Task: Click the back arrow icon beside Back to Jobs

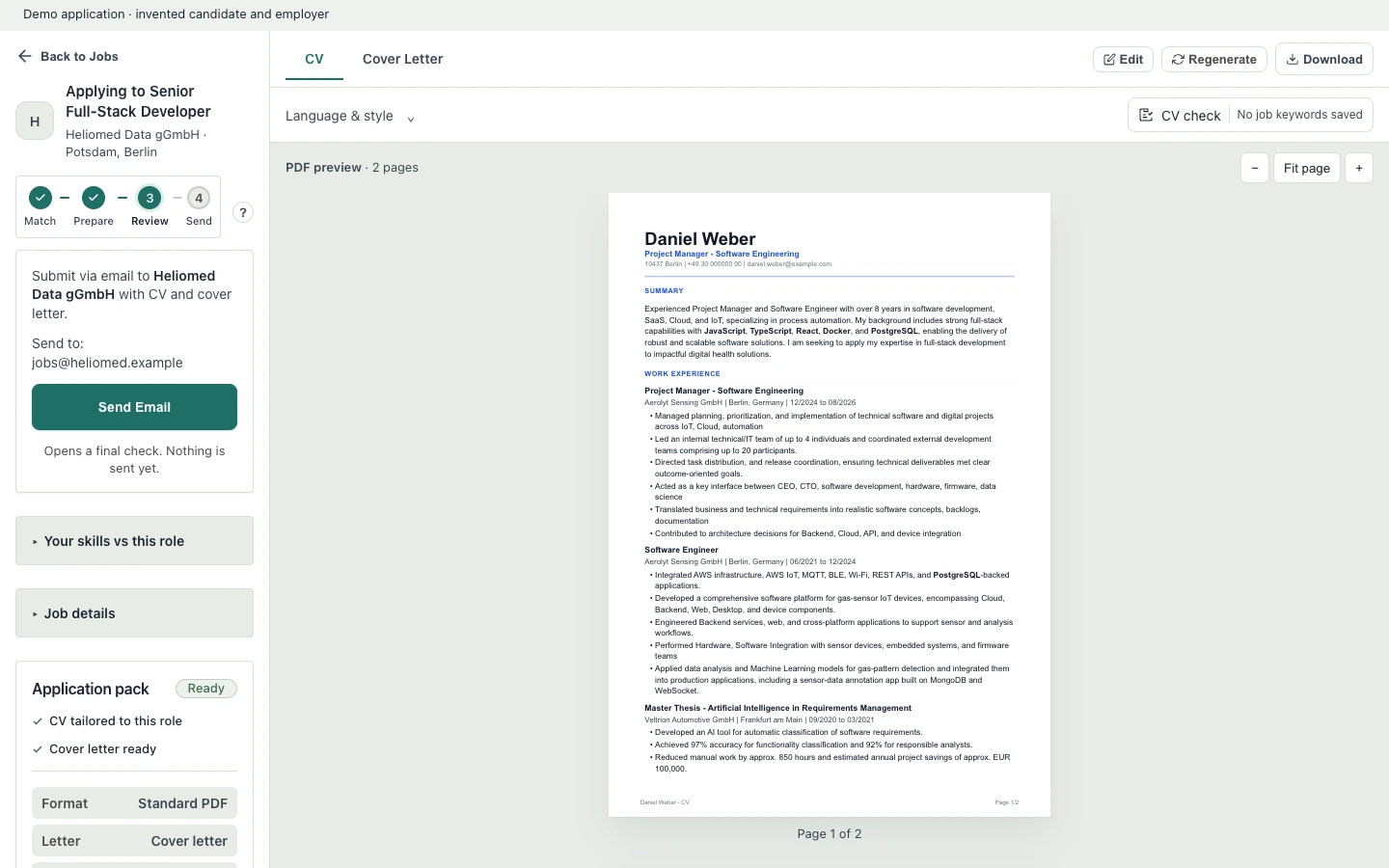Action: coord(25,56)
